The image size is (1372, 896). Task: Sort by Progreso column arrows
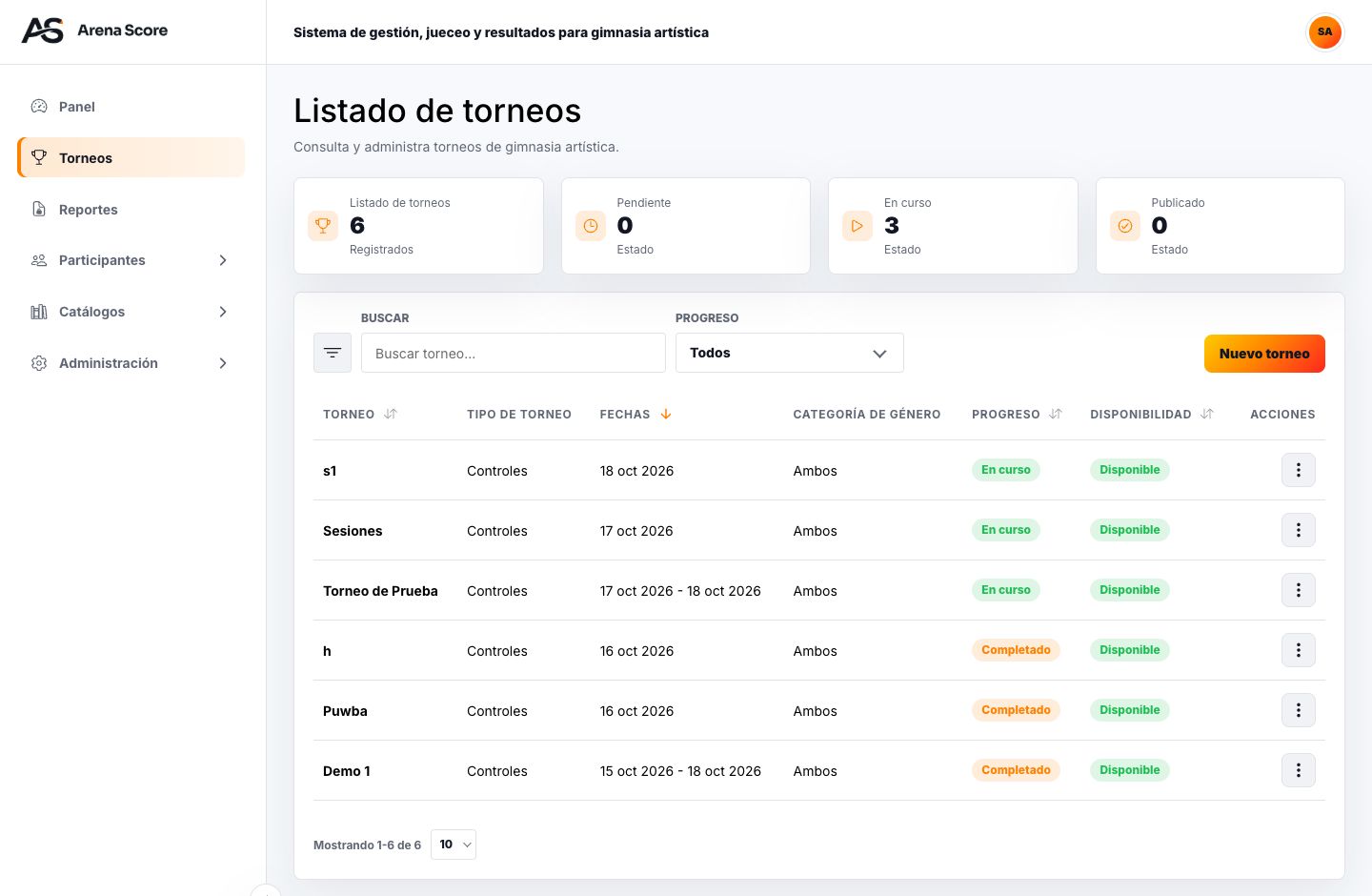point(1056,414)
